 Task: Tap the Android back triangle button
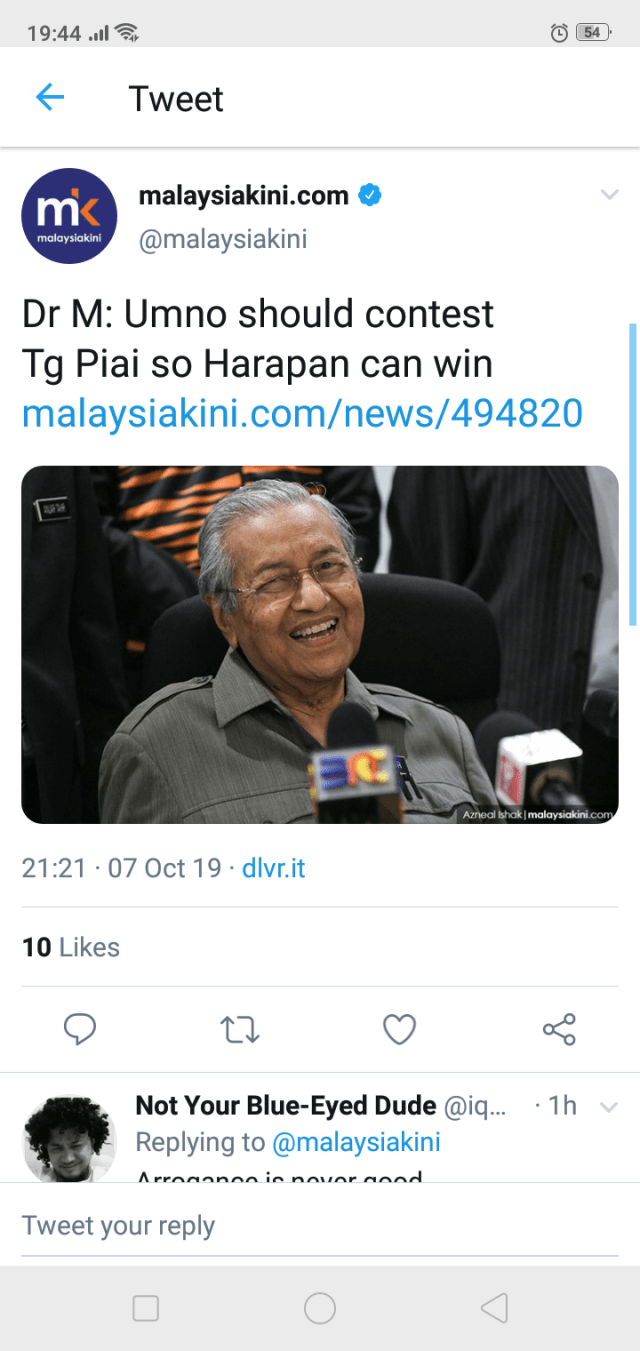pyautogui.click(x=494, y=1308)
